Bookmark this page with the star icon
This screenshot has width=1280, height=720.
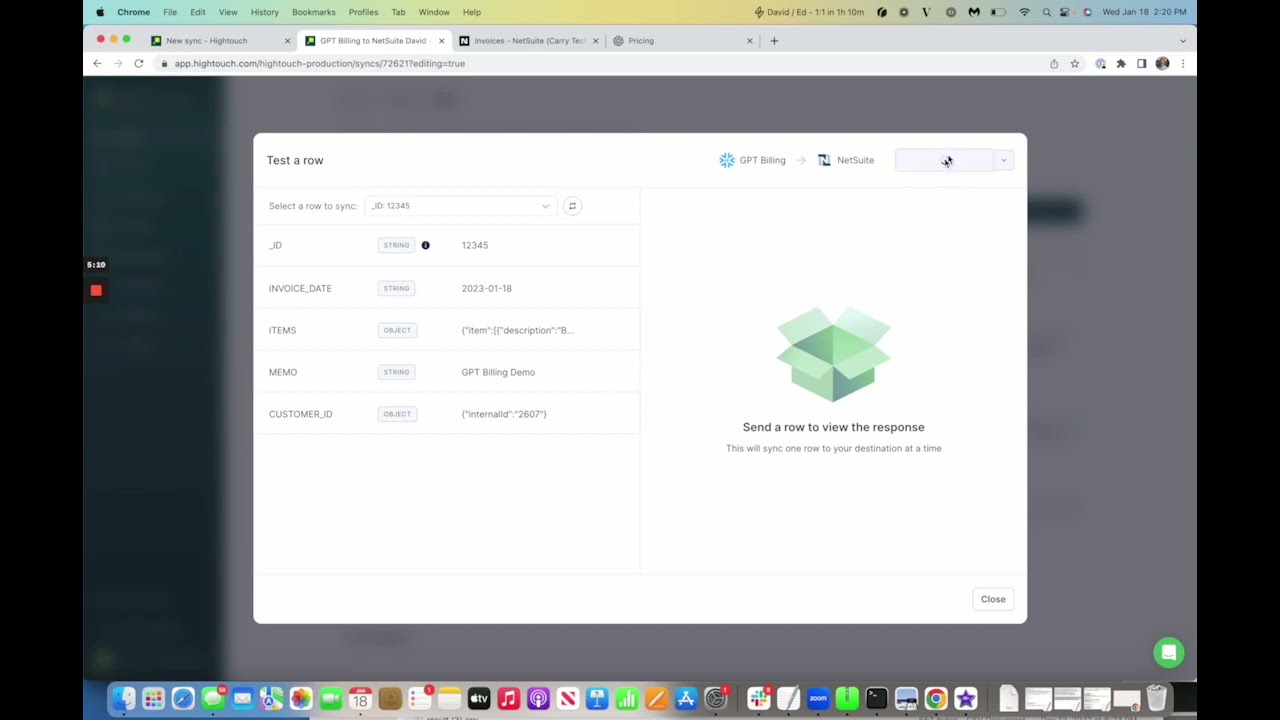pos(1075,63)
